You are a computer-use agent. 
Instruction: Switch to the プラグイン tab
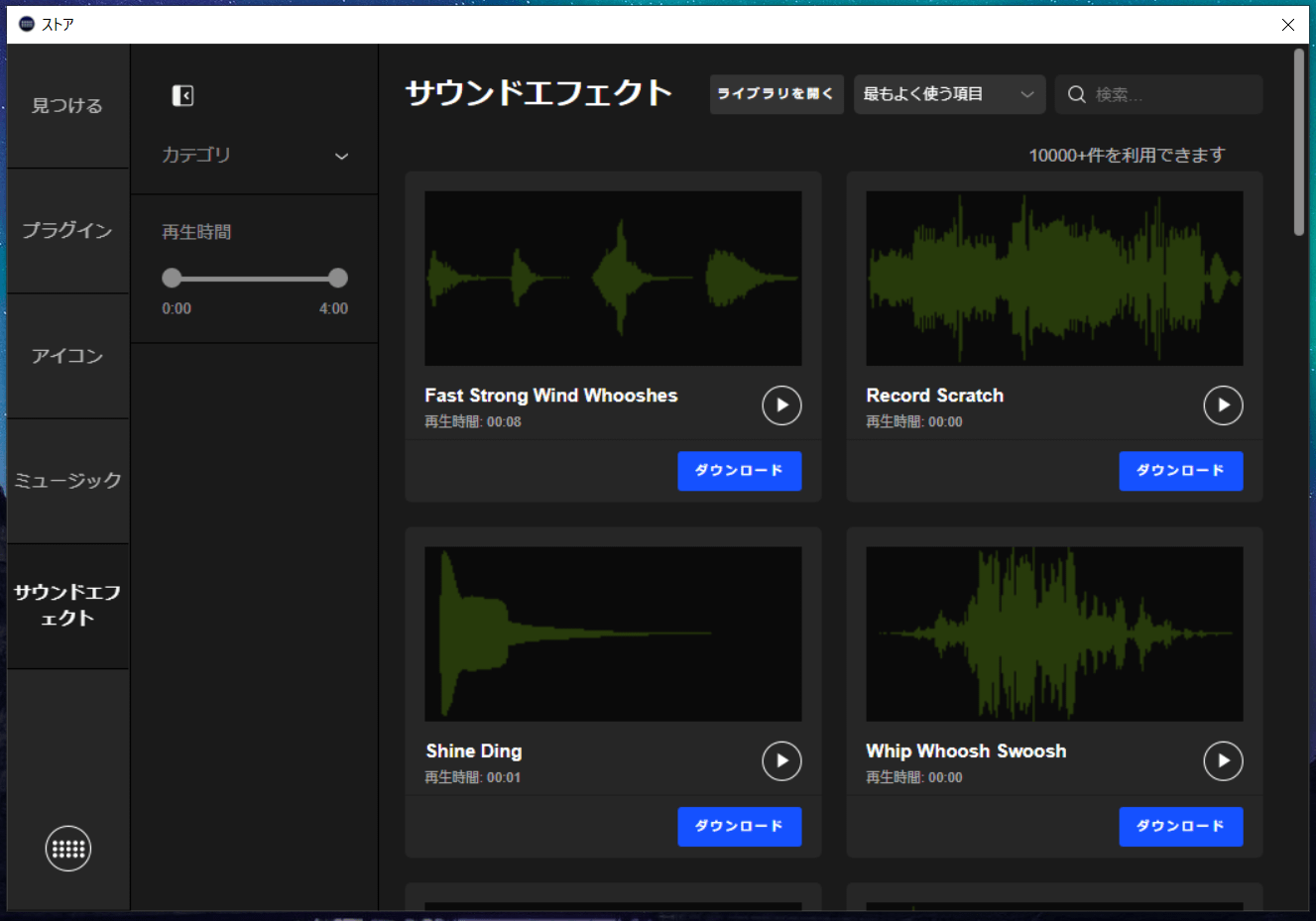coord(67,231)
